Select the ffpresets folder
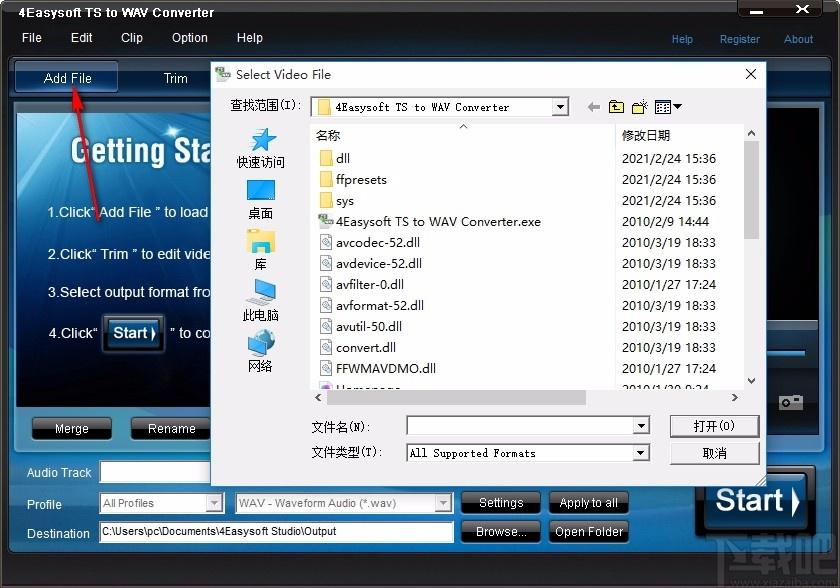 click(x=354, y=179)
